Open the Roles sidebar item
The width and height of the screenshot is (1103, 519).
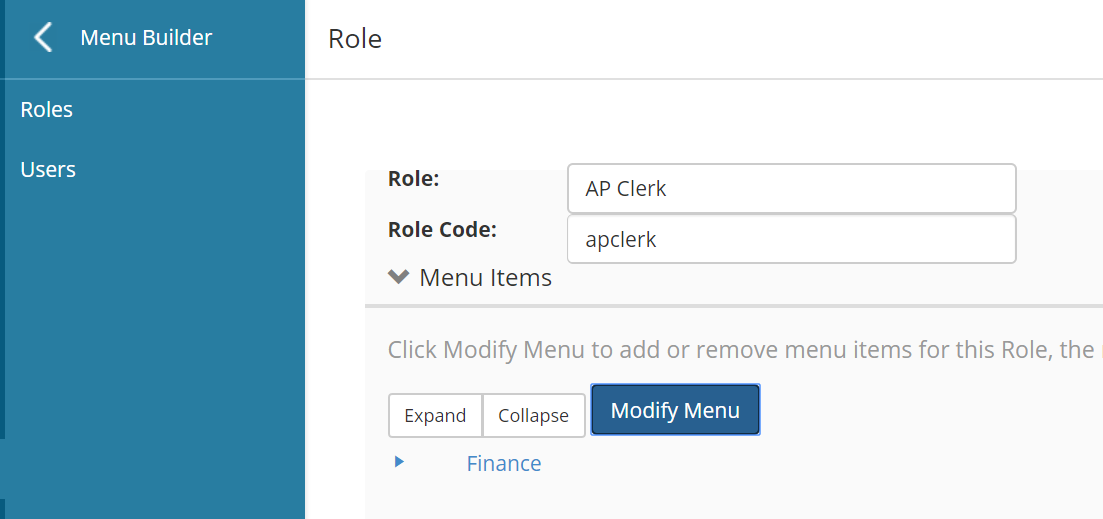tap(47, 109)
